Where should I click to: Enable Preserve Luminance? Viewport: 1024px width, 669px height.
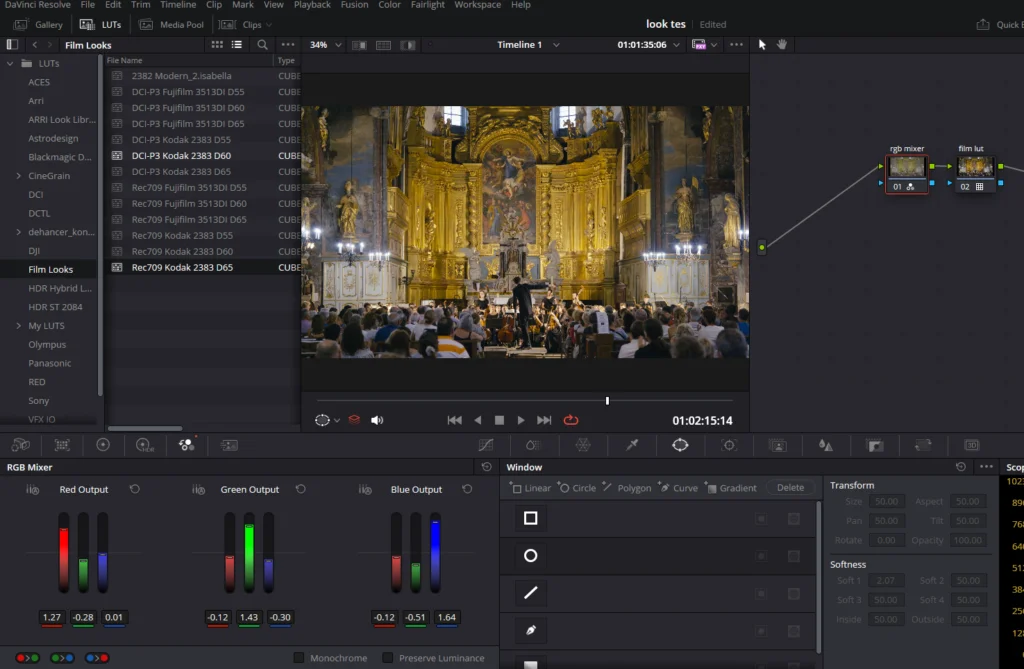click(388, 658)
